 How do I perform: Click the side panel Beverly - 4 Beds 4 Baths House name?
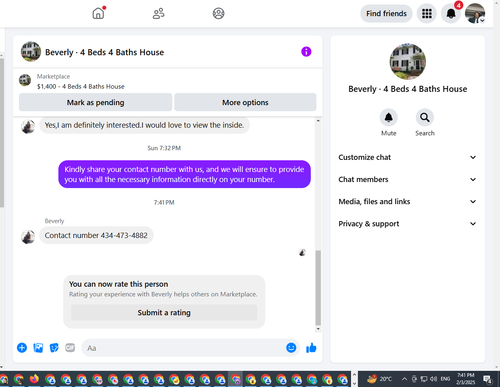(408, 89)
